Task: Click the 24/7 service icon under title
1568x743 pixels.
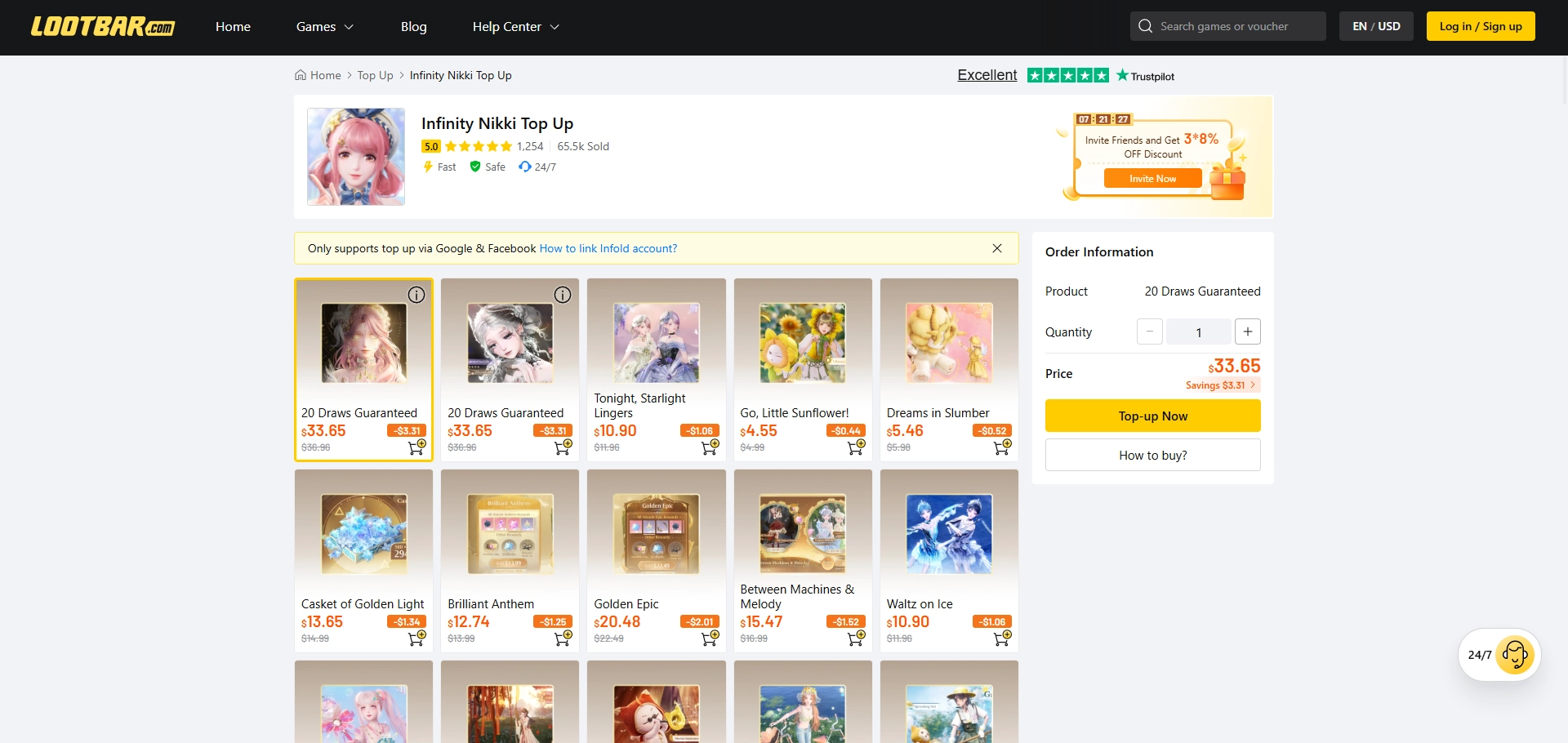Action: coord(525,167)
